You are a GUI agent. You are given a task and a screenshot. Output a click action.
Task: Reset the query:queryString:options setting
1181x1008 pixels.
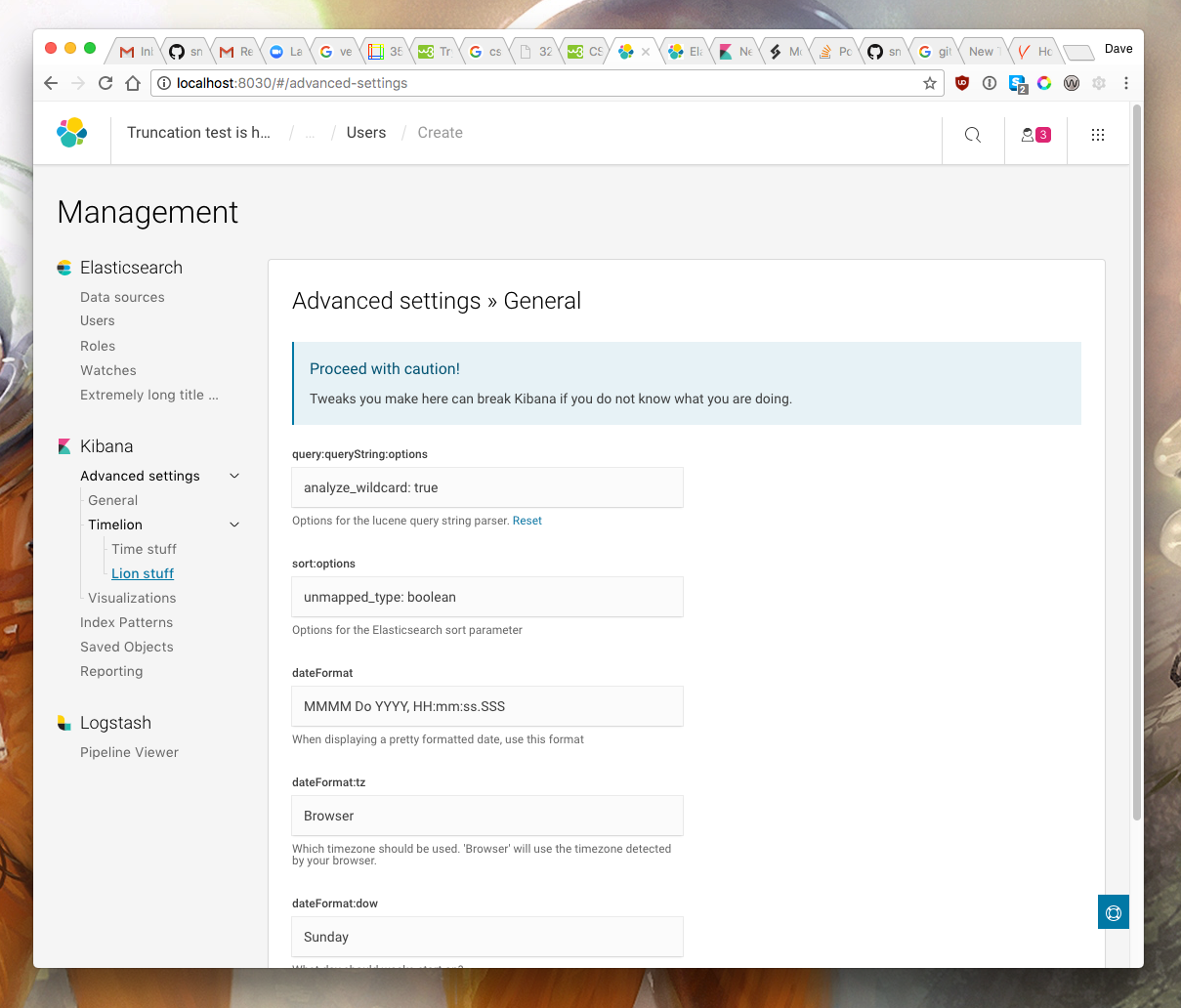[x=527, y=521]
